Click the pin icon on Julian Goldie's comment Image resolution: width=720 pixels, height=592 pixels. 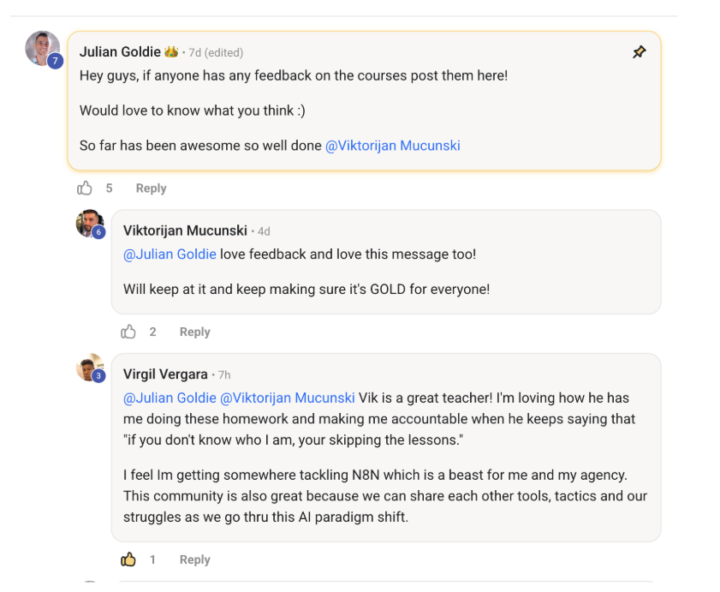[x=640, y=52]
